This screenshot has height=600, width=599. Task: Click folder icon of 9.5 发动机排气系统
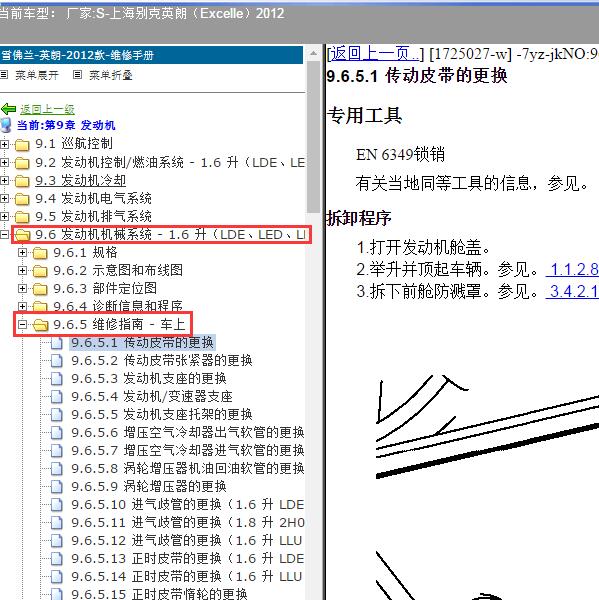tap(22, 217)
